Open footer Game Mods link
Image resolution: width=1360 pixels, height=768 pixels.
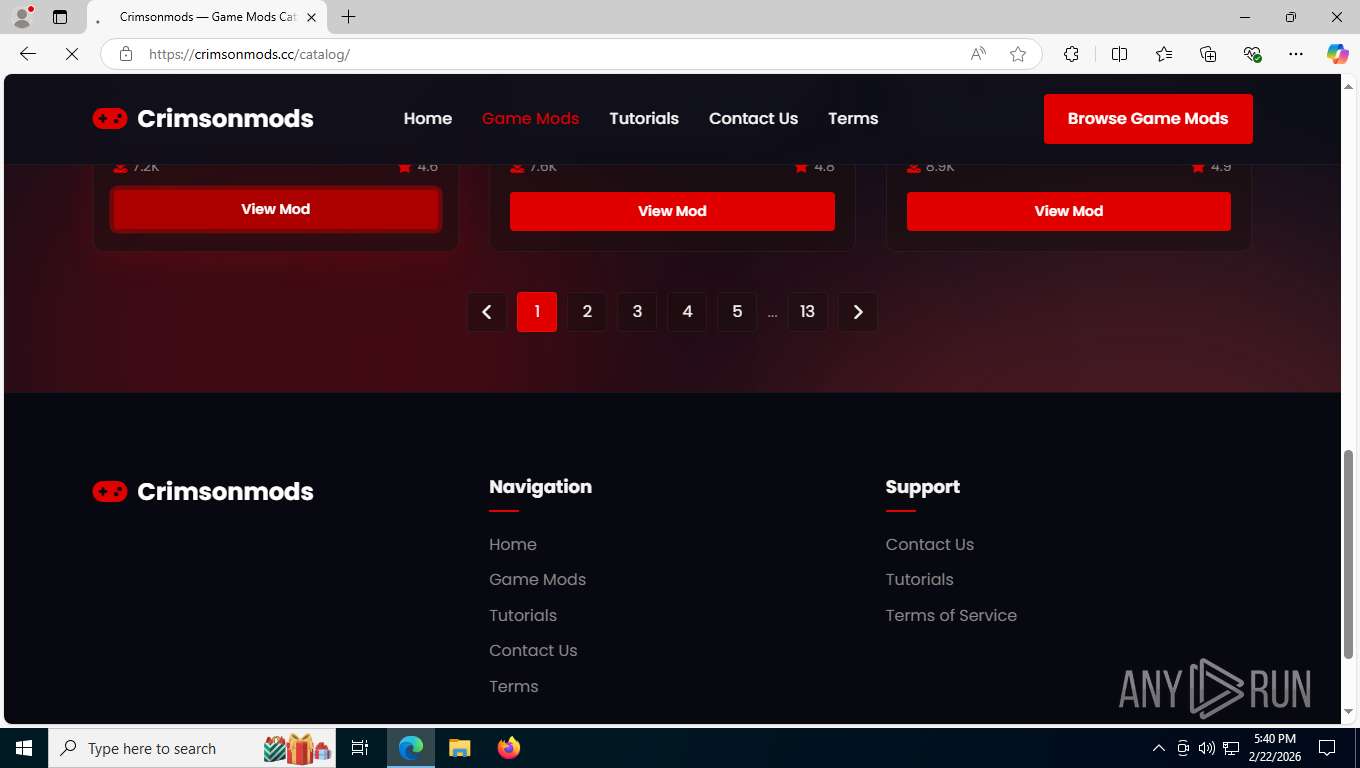point(537,579)
